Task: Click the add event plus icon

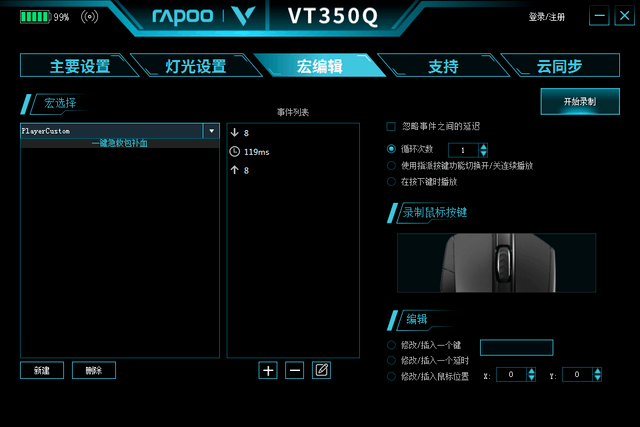Action: pyautogui.click(x=268, y=370)
